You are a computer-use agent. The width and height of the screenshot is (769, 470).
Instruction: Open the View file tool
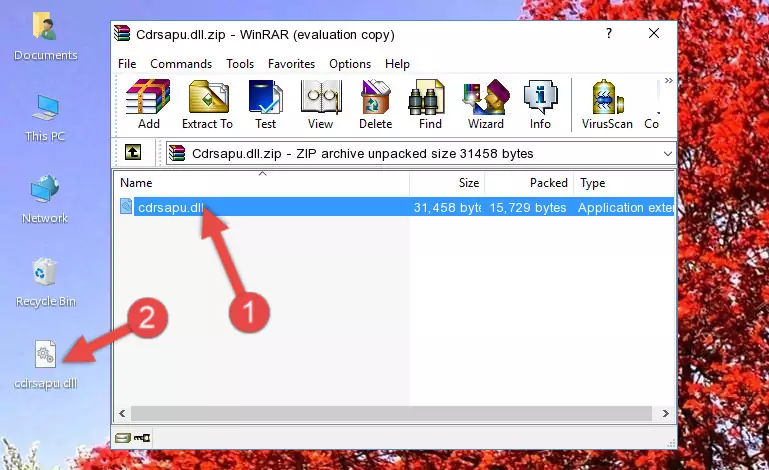click(321, 104)
